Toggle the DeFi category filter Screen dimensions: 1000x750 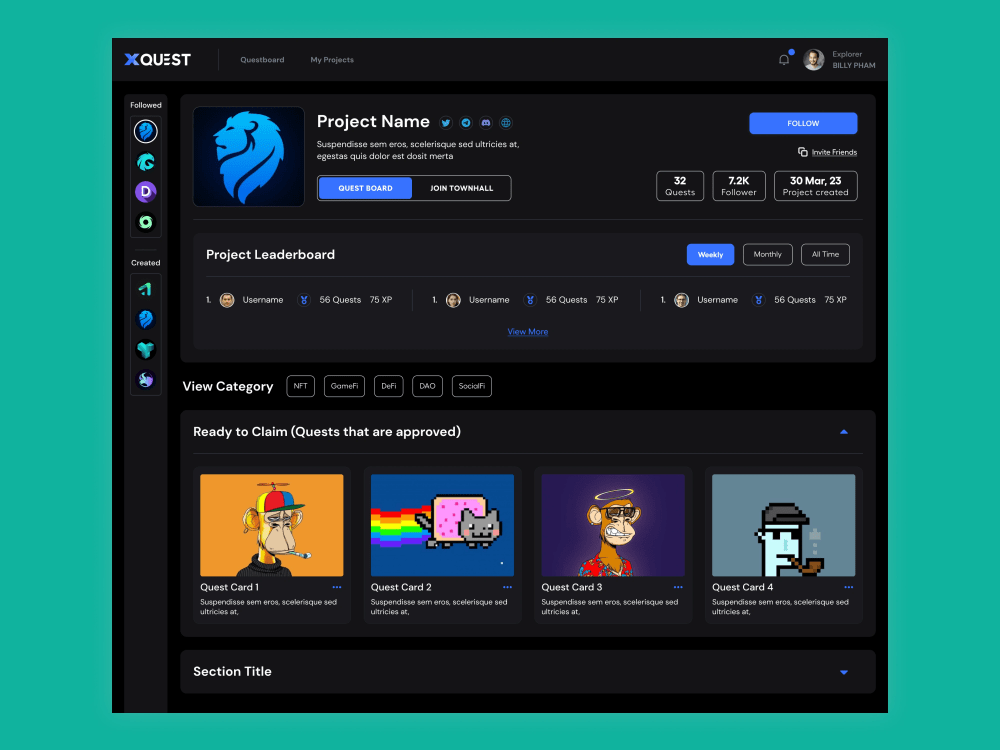coord(388,385)
